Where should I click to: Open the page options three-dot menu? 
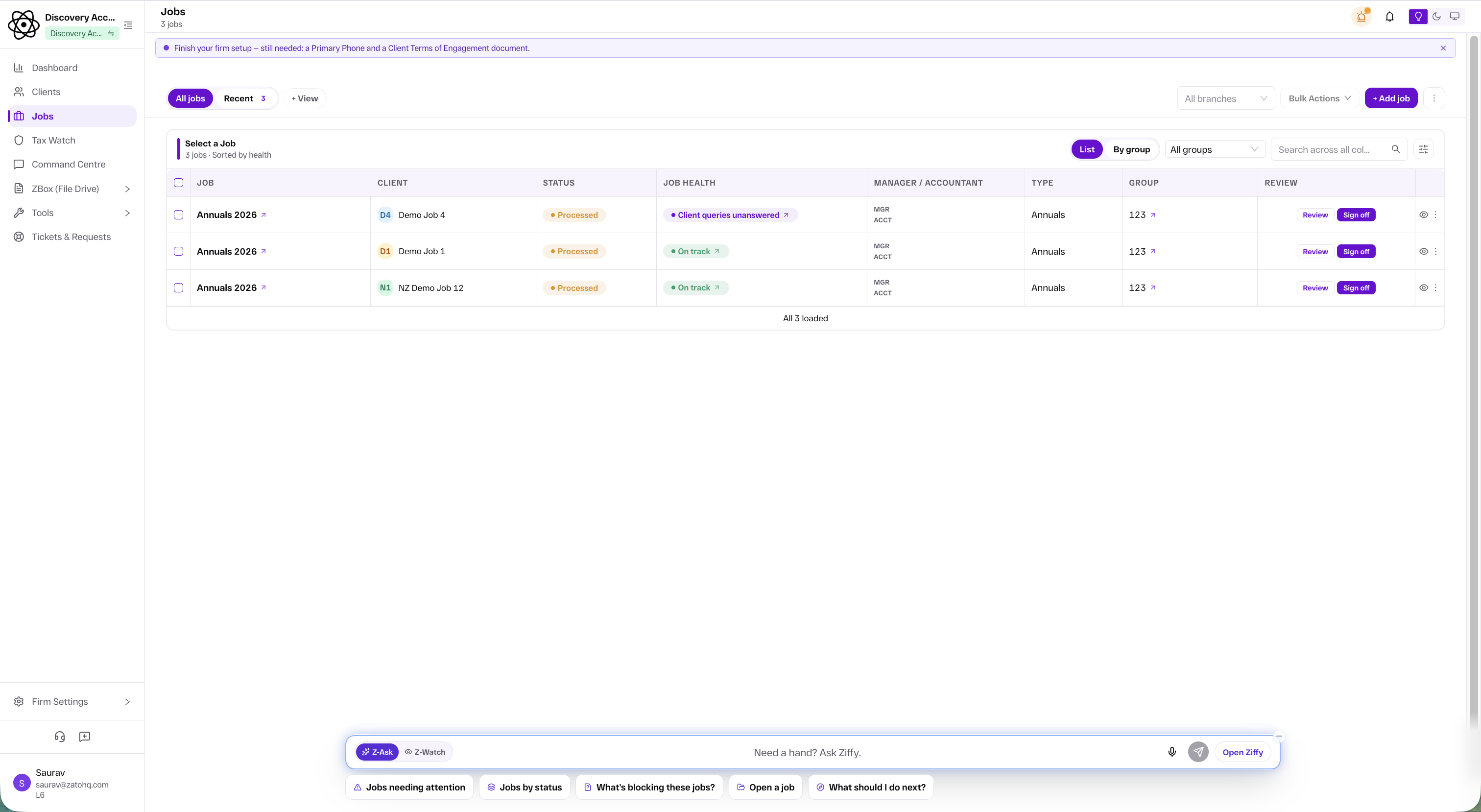tap(1434, 98)
